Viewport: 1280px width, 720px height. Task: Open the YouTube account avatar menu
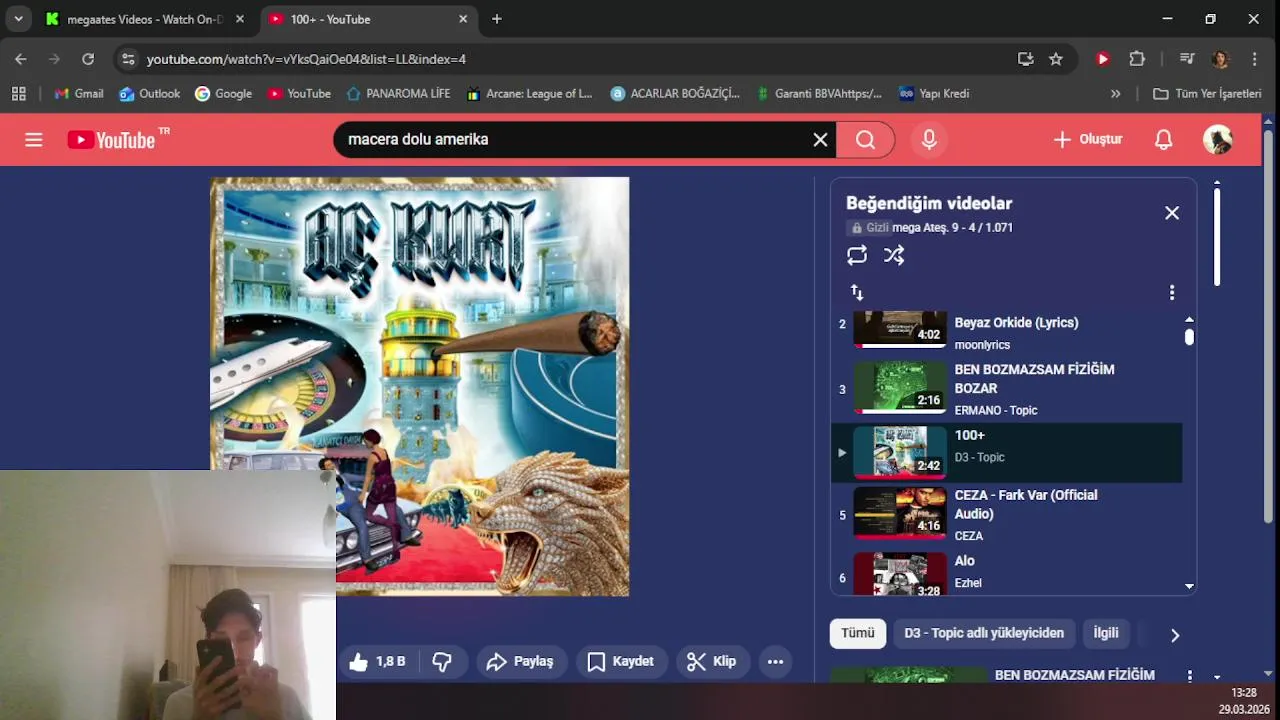pyautogui.click(x=1217, y=140)
